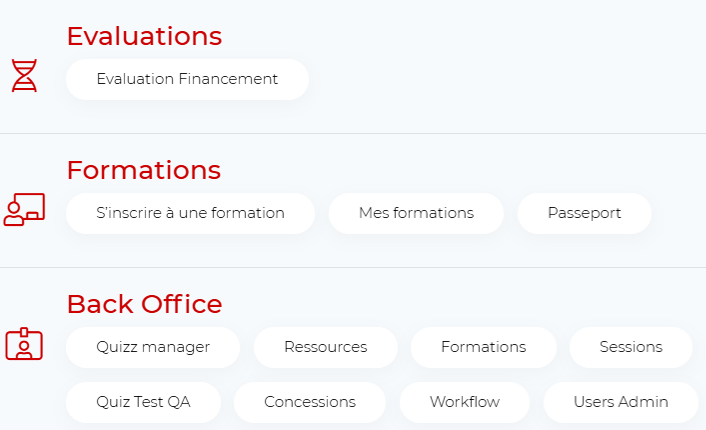This screenshot has width=706, height=430.
Task: Open Ressources in Back Office
Action: pyautogui.click(x=325, y=347)
